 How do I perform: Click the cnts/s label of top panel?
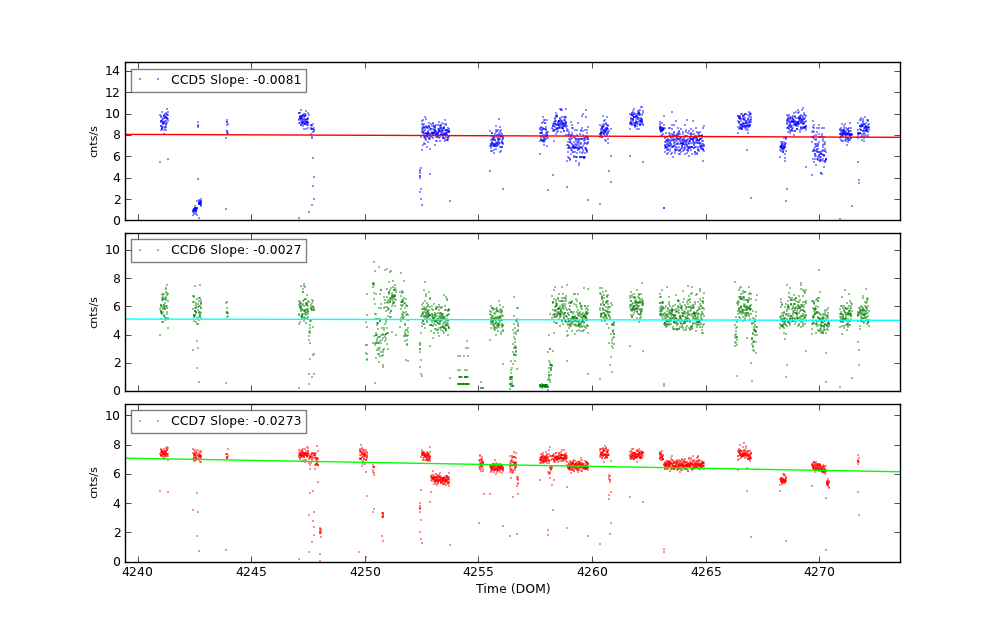(x=94, y=141)
